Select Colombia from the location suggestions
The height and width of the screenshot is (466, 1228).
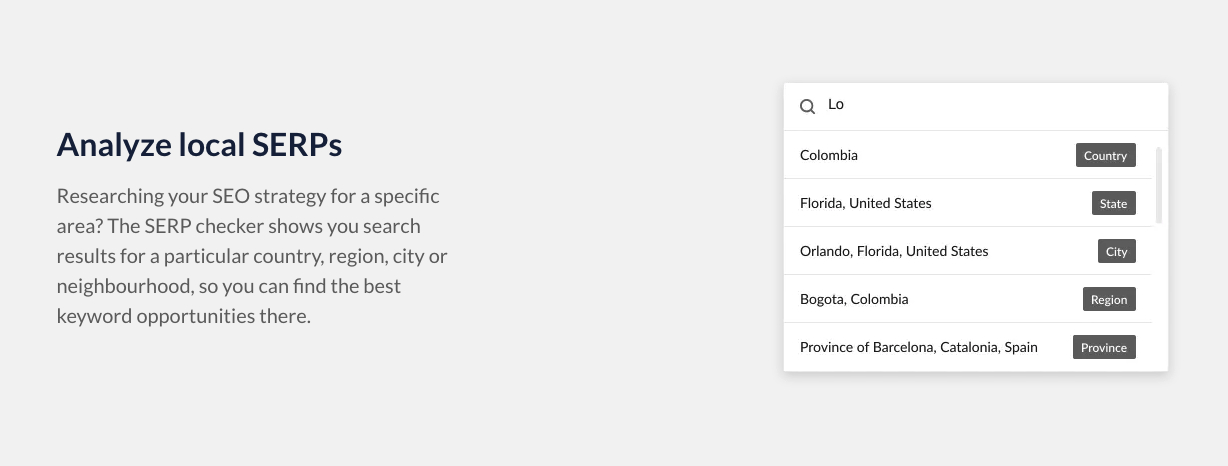(968, 155)
